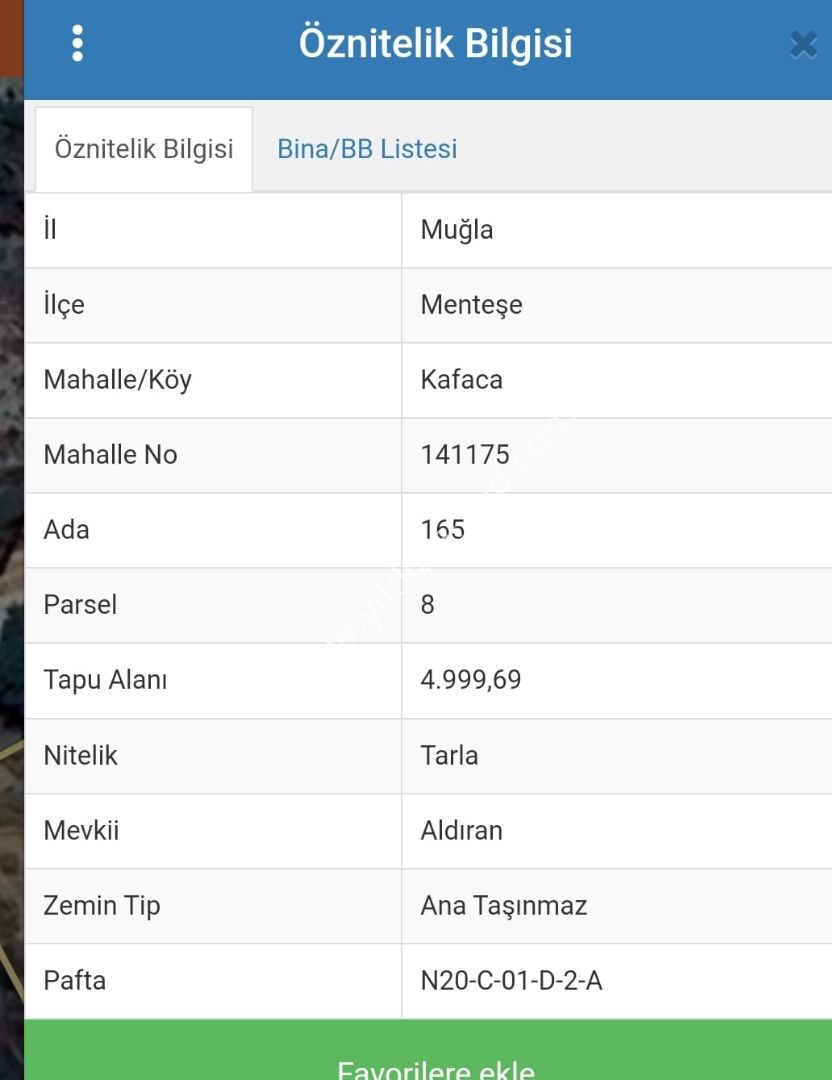Click the Mahalle/Köy row label
This screenshot has width=832, height=1080.
tap(118, 380)
